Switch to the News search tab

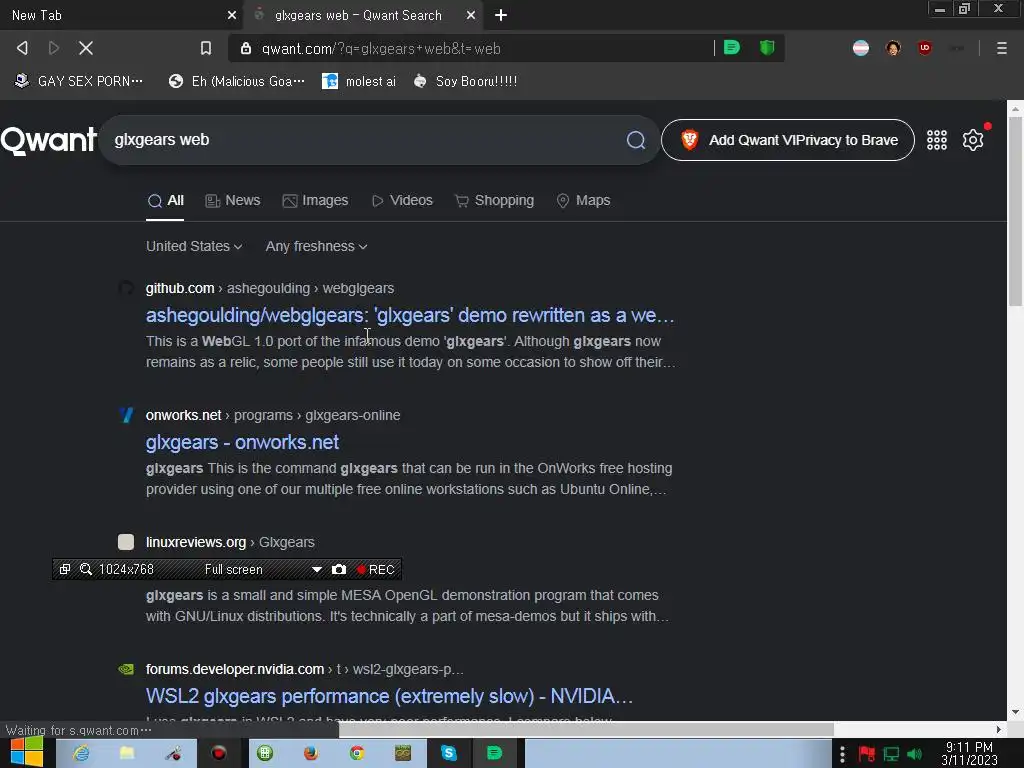click(232, 200)
